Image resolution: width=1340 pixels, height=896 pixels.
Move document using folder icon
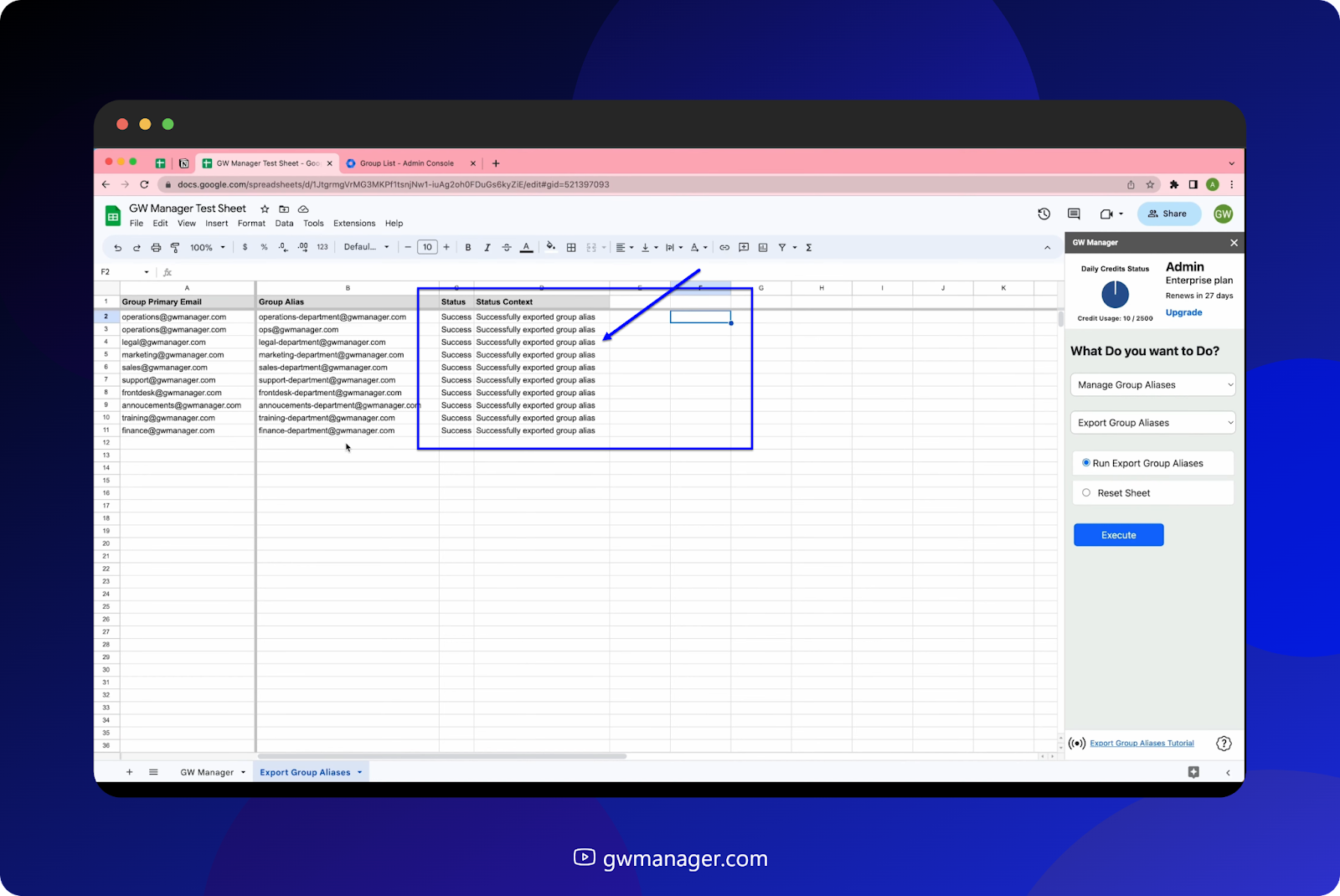click(284, 209)
